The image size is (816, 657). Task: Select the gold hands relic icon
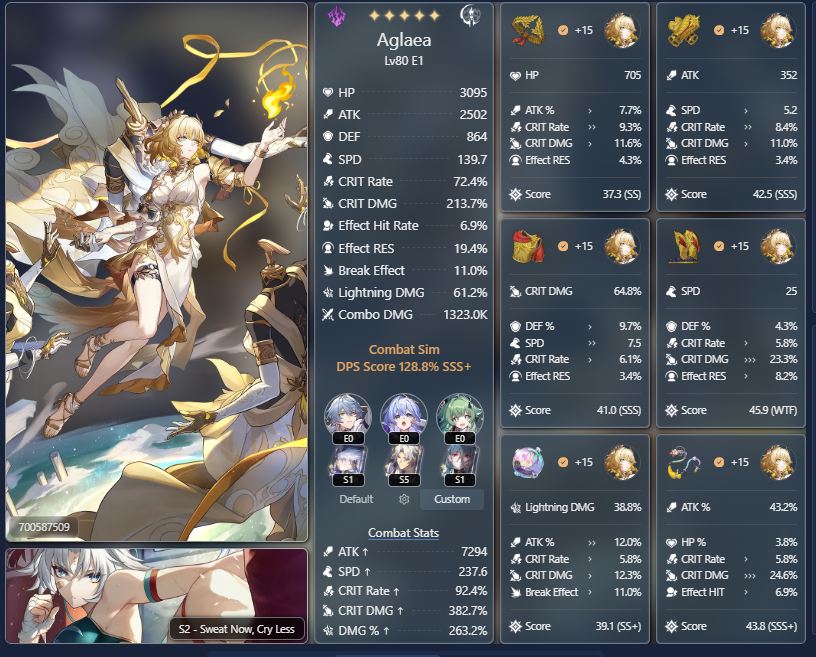[x=684, y=30]
